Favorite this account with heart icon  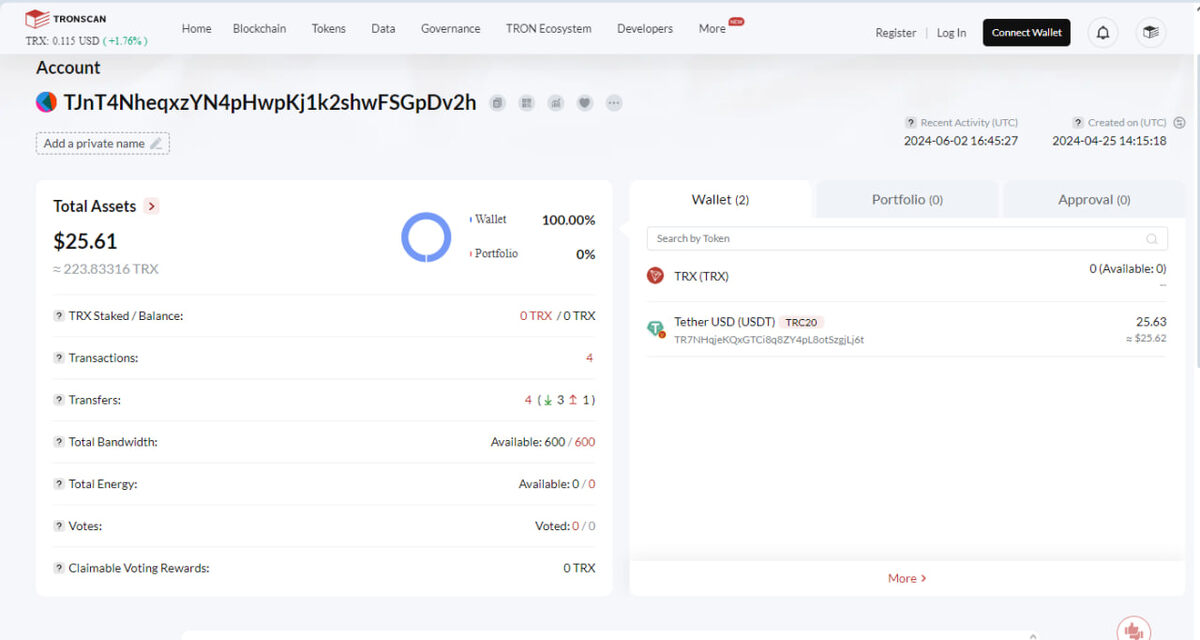coord(585,102)
